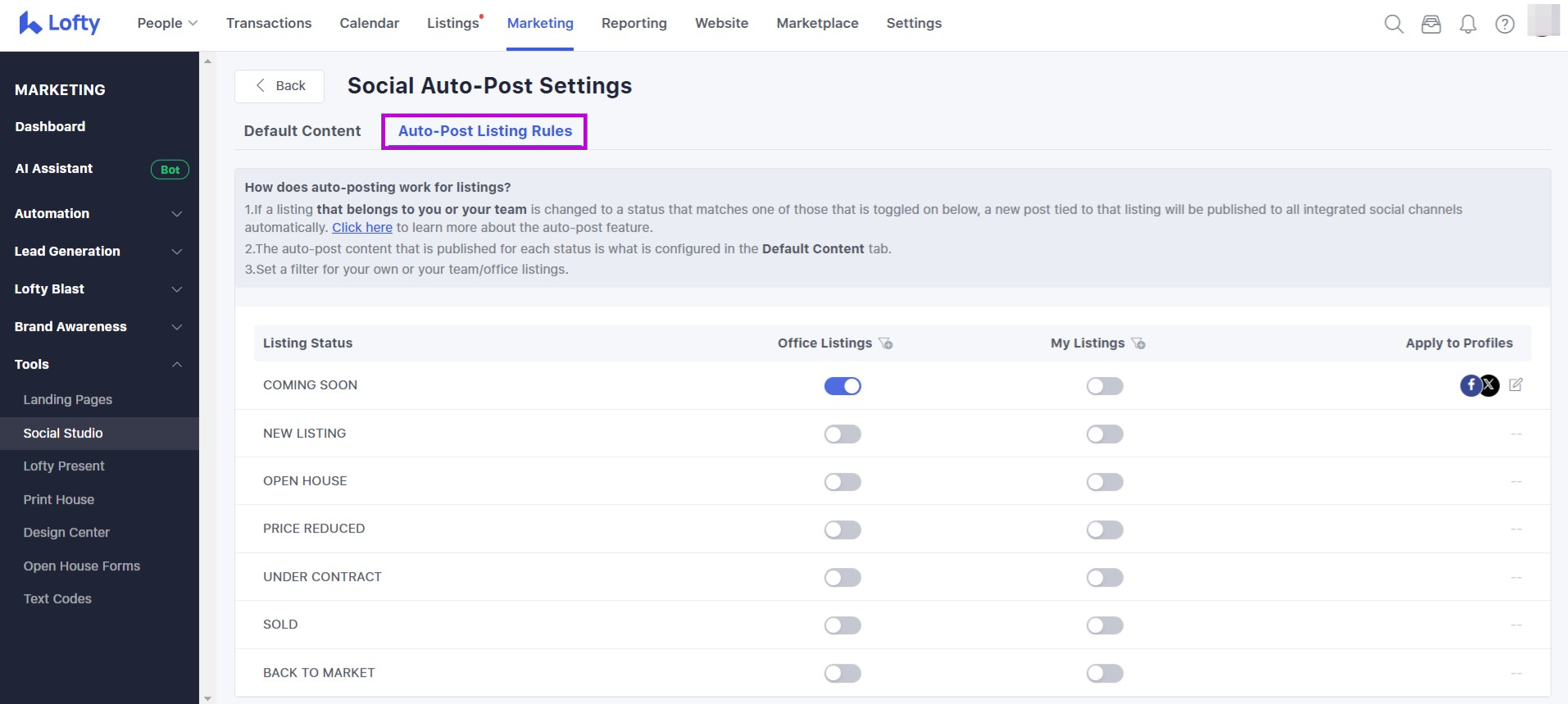This screenshot has width=1568, height=704.
Task: Click the Facebook profile icon
Action: [1470, 385]
